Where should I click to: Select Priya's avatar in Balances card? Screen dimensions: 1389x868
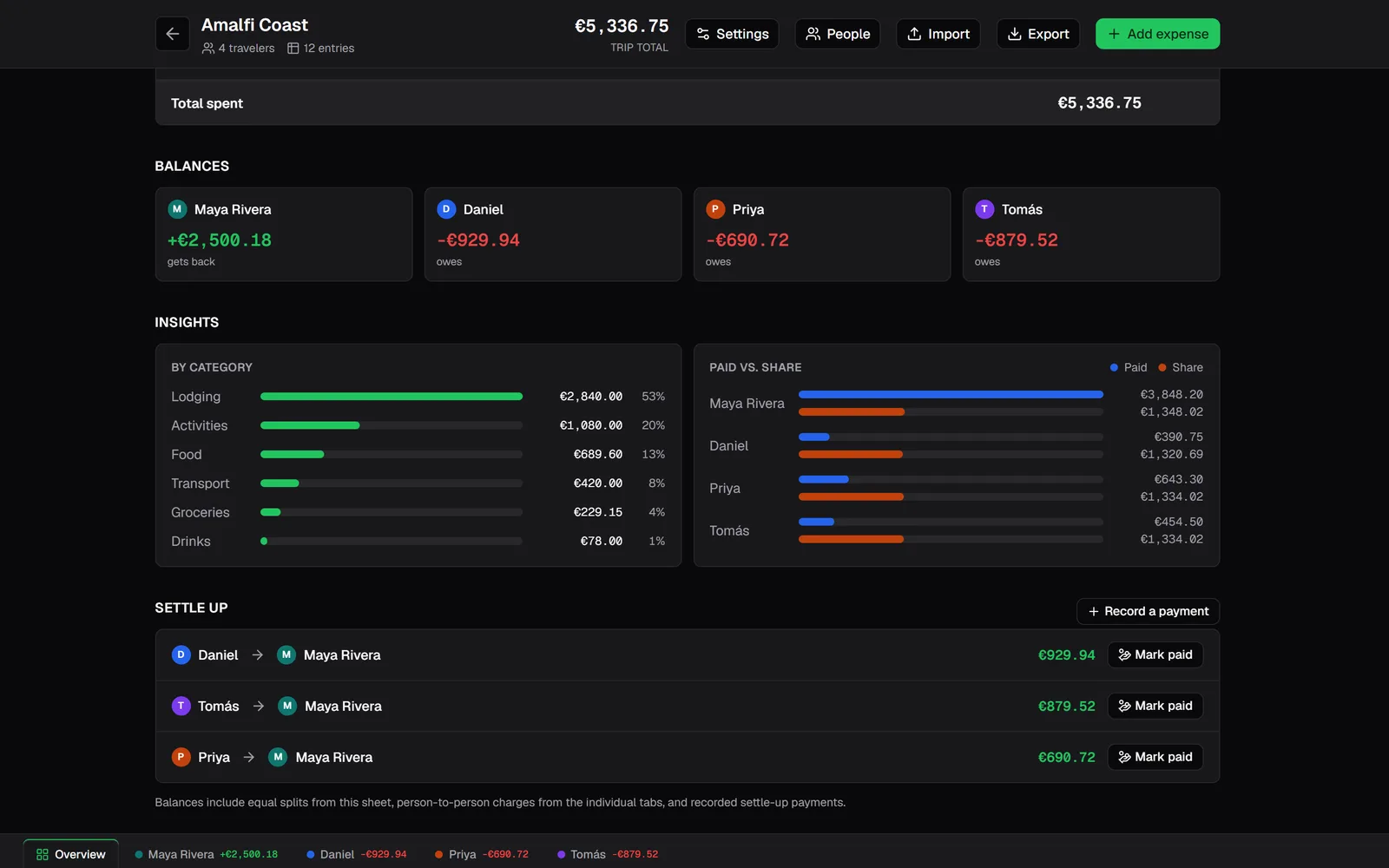(x=715, y=209)
